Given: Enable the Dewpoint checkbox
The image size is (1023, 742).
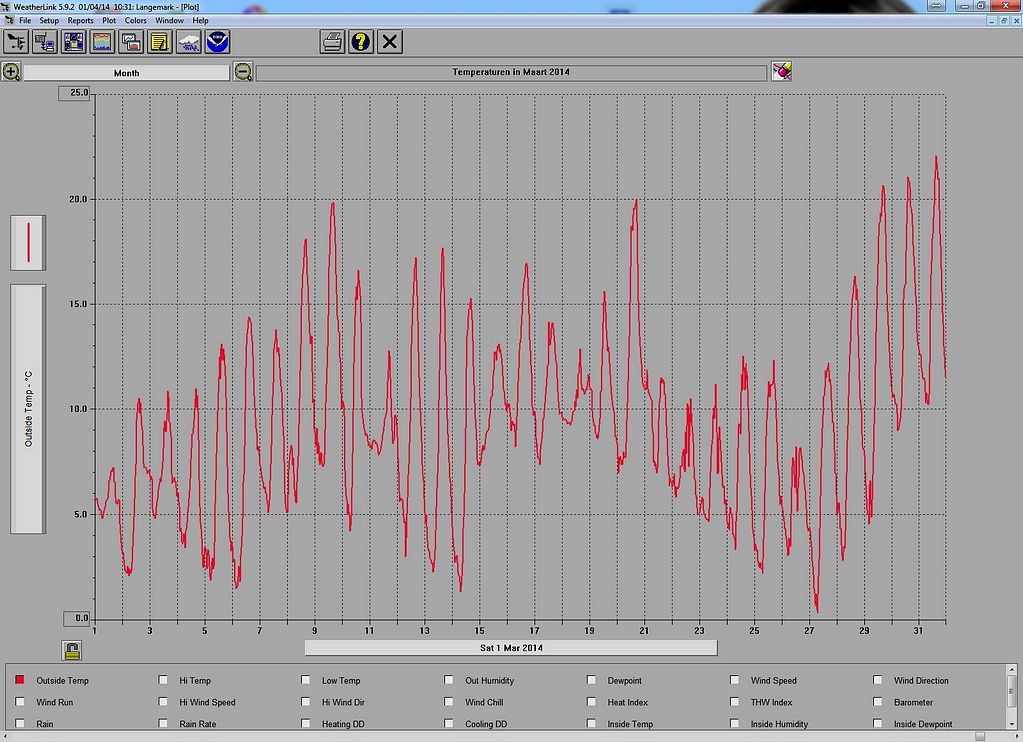Looking at the screenshot, I should (x=591, y=680).
